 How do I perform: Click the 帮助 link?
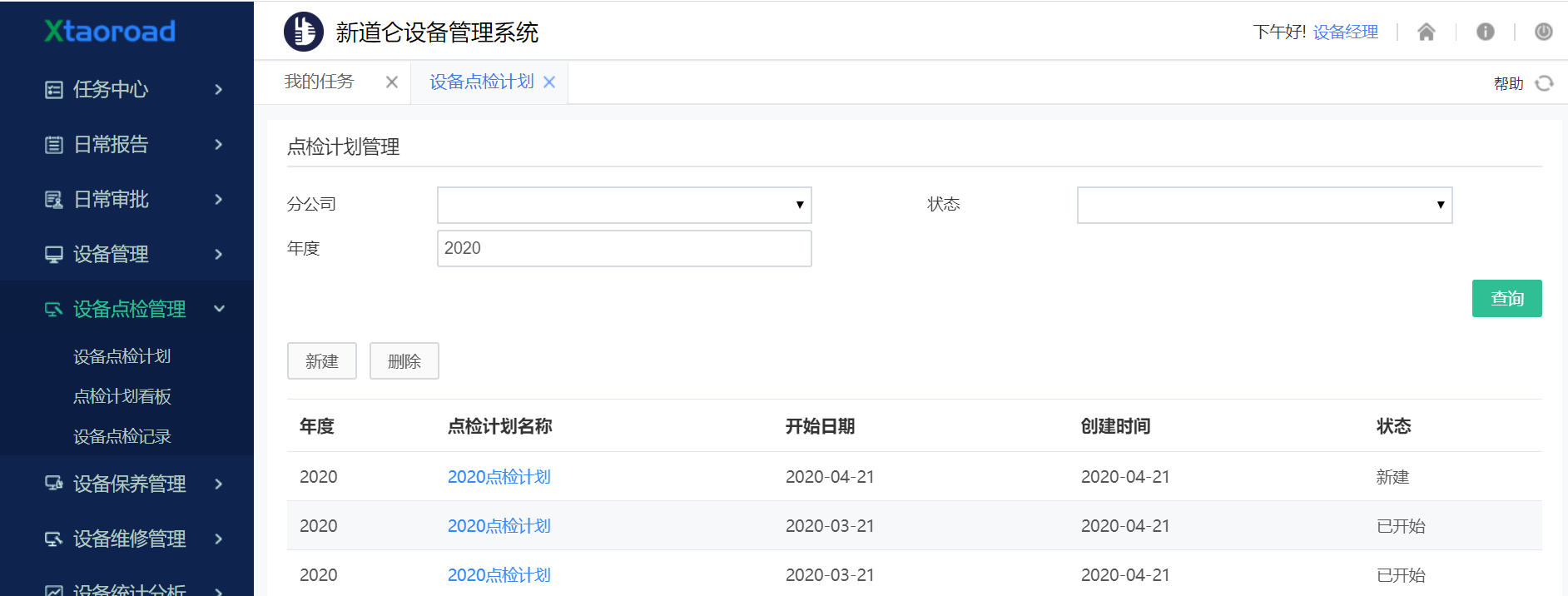[x=1508, y=83]
